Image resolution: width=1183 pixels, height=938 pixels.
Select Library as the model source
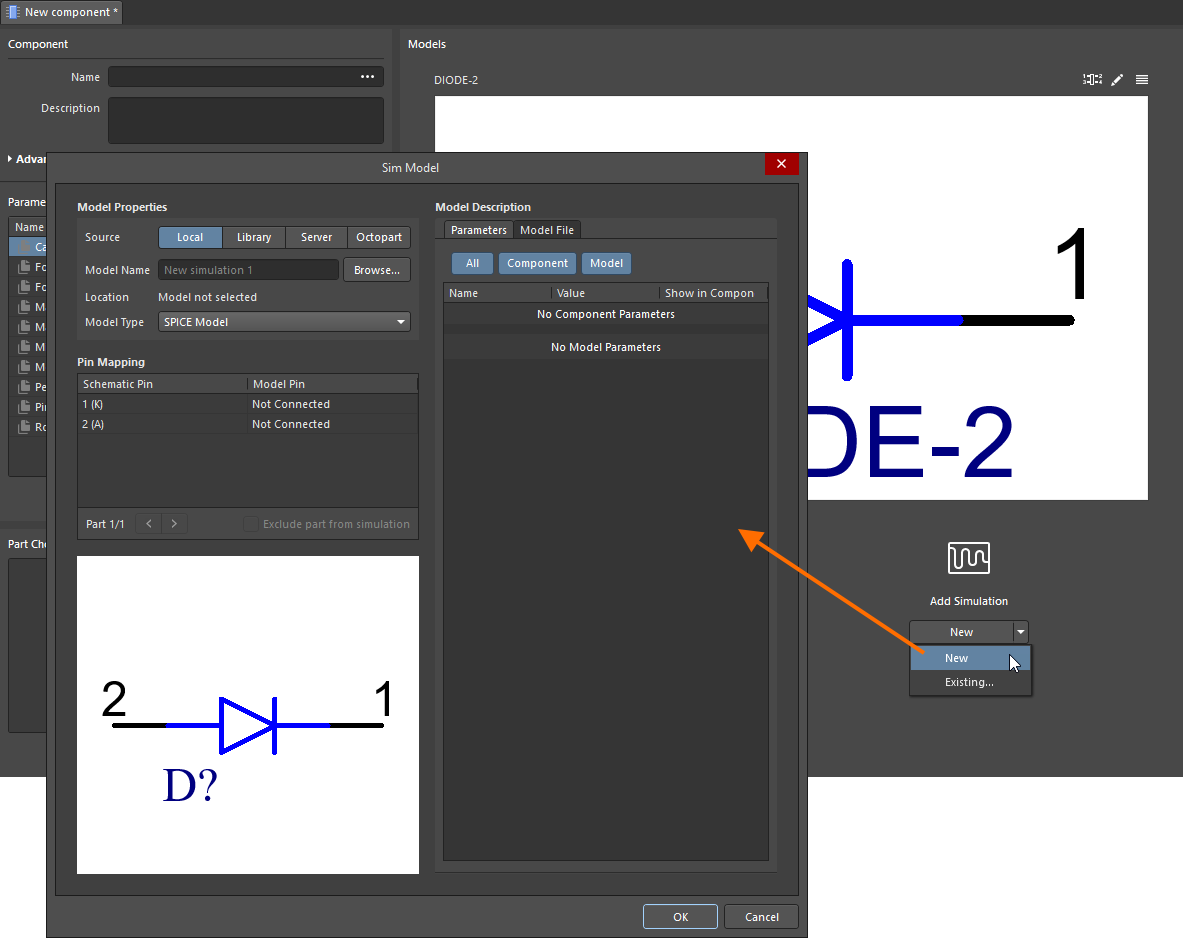[254, 237]
